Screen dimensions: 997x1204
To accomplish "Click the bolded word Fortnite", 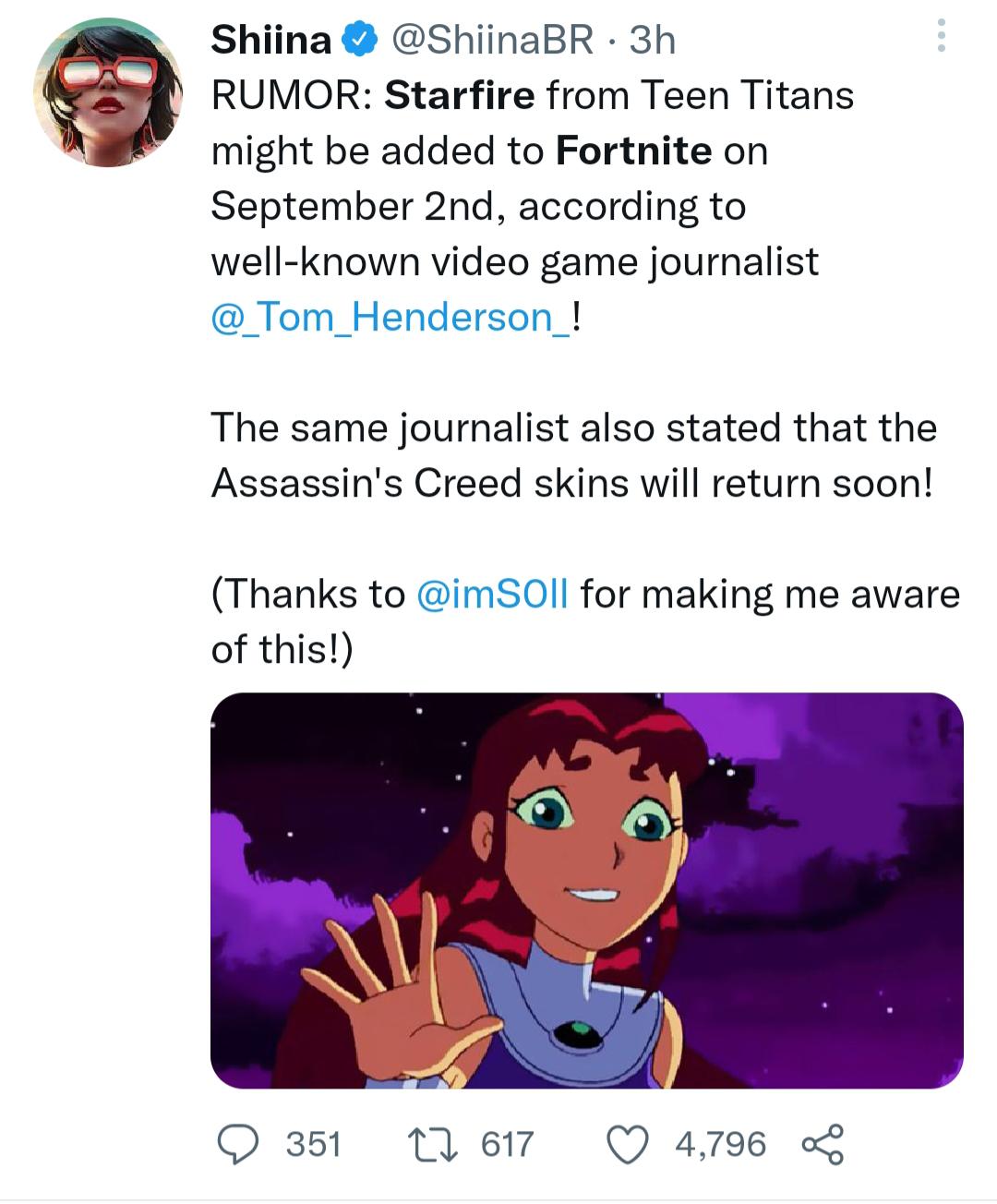I will (x=633, y=150).
